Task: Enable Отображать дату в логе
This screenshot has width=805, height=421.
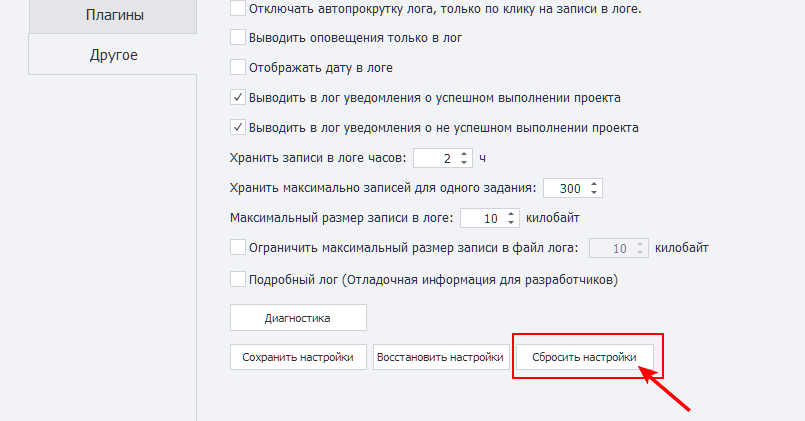Action: [238, 68]
